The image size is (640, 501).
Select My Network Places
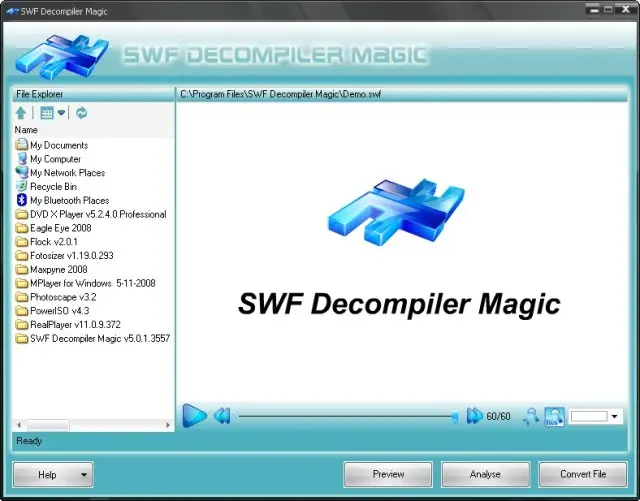(x=60, y=173)
